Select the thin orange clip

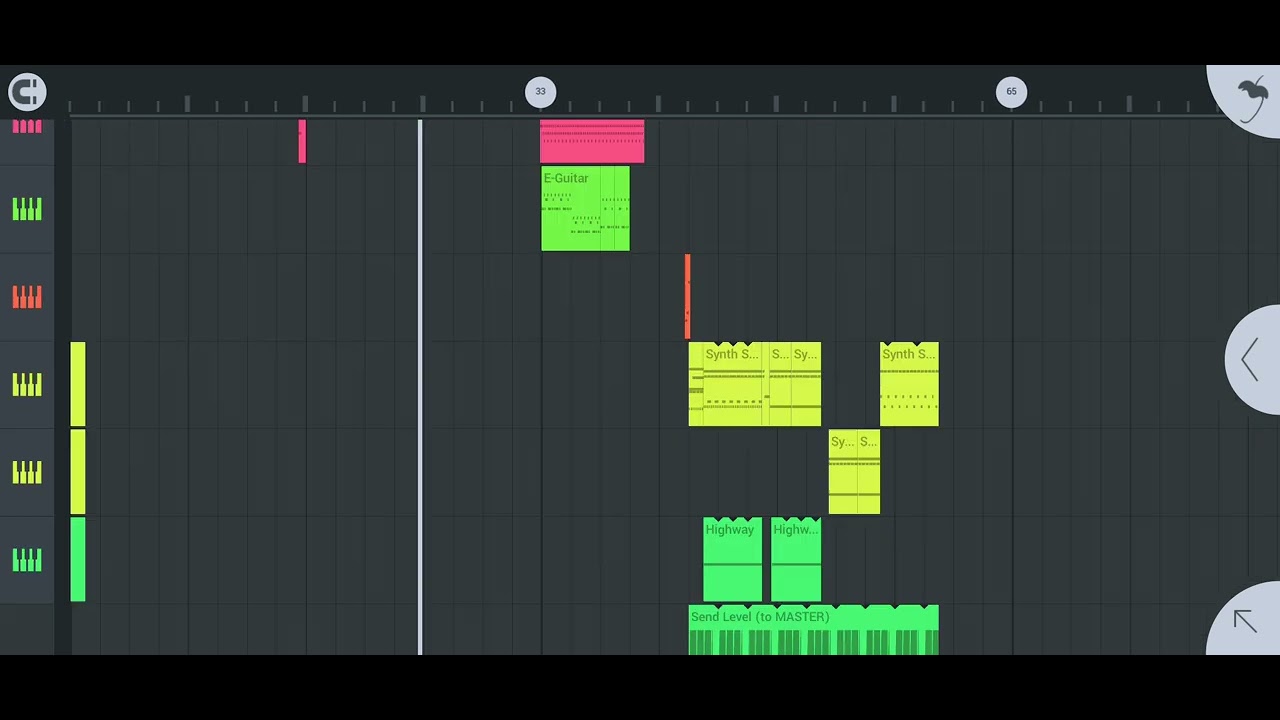(687, 297)
